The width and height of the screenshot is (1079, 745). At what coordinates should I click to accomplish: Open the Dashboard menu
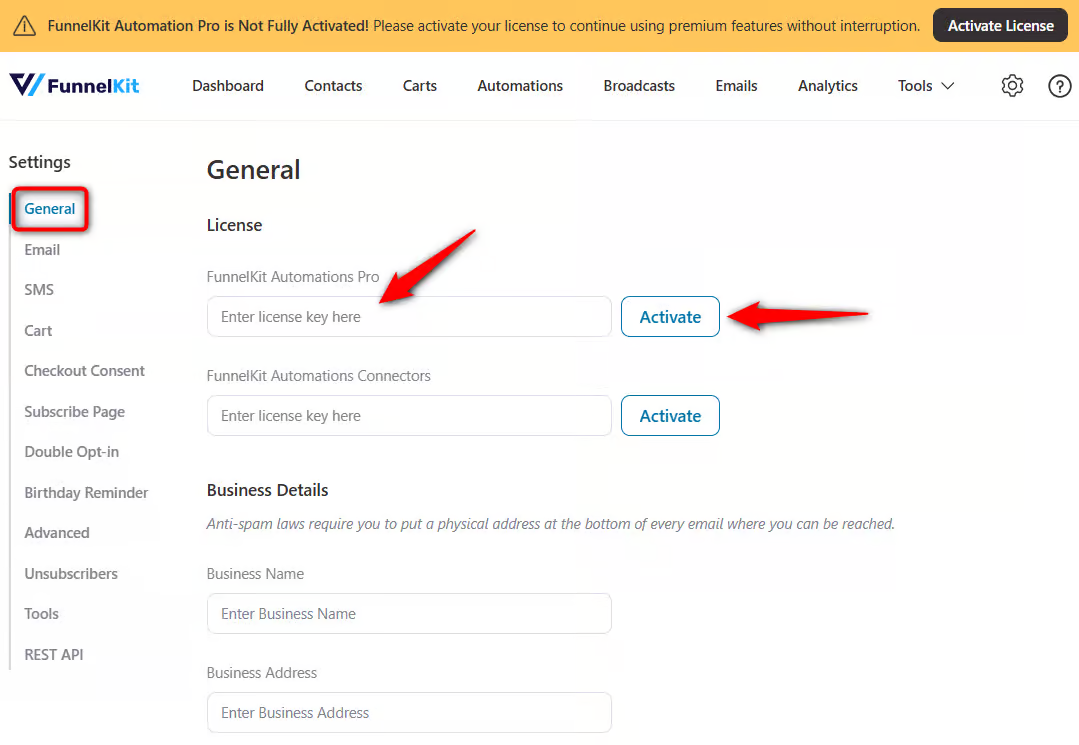pos(227,86)
